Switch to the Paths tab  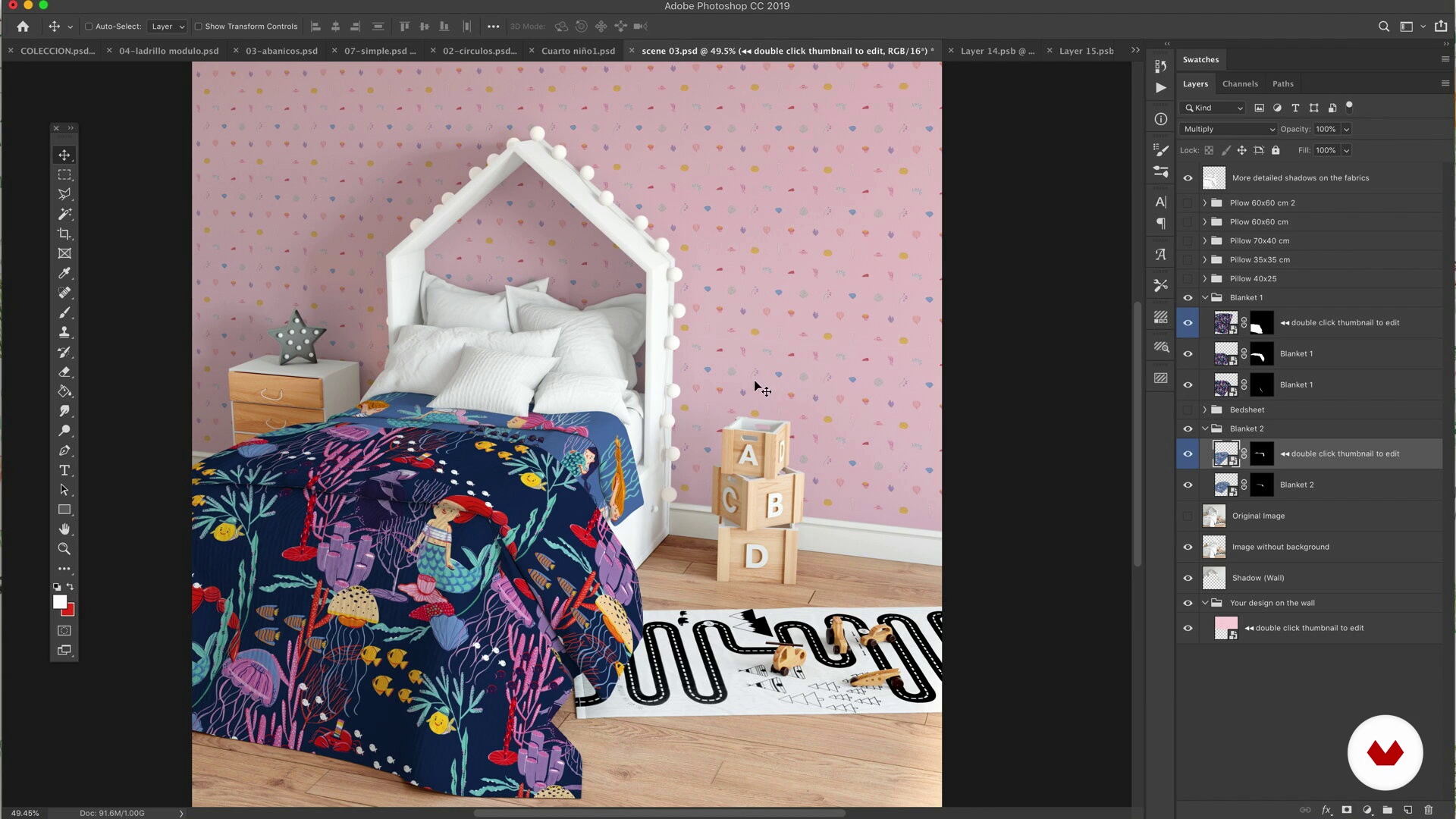pos(1282,84)
